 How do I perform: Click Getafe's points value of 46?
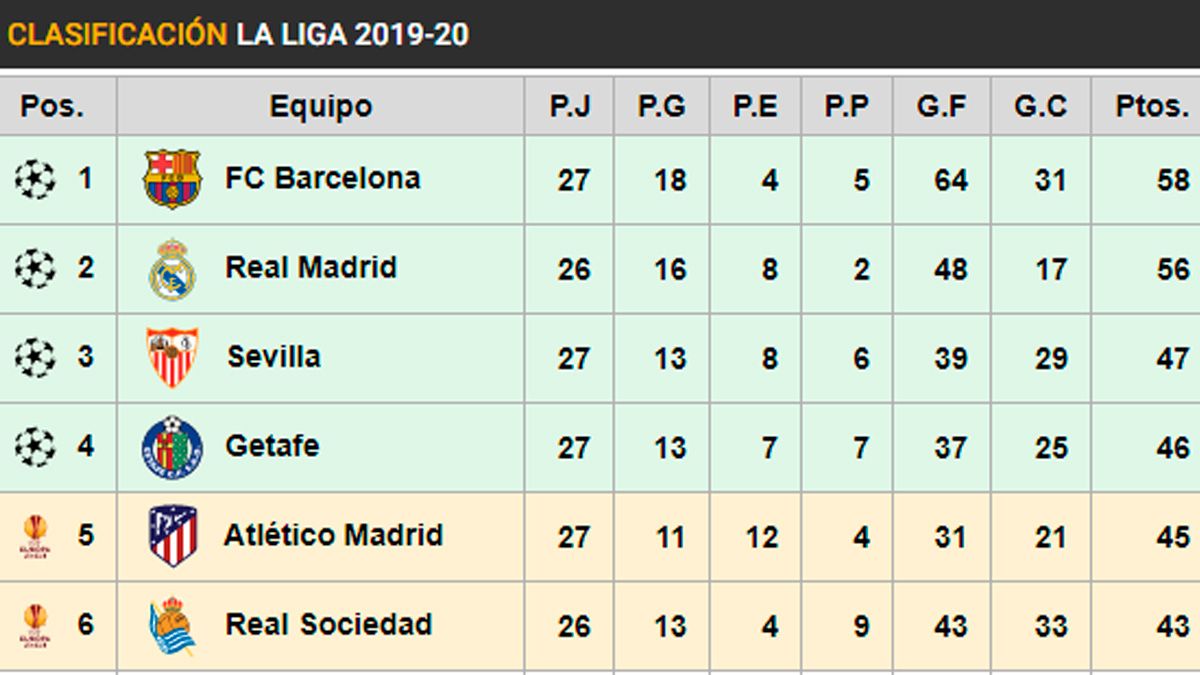point(1172,447)
